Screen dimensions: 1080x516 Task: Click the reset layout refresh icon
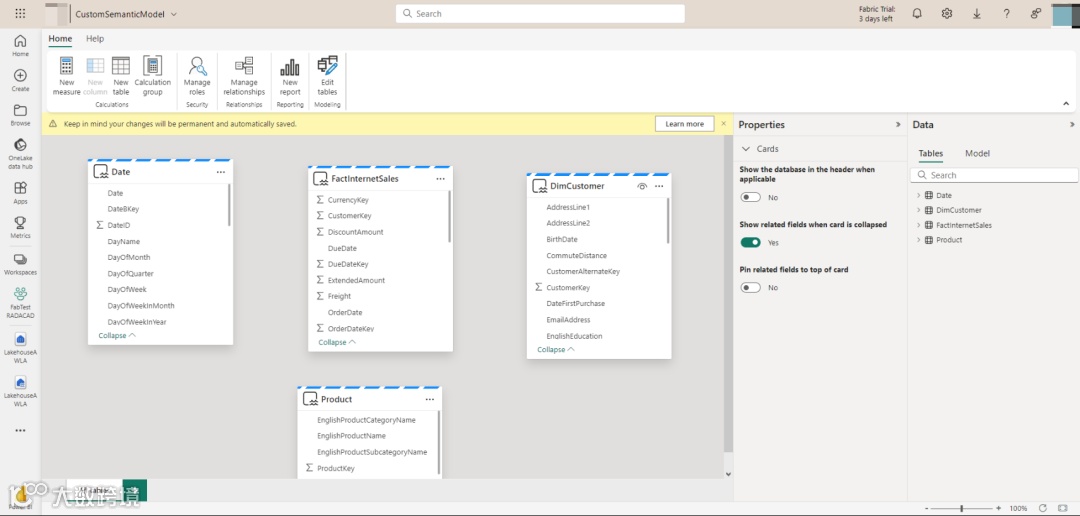1043,508
